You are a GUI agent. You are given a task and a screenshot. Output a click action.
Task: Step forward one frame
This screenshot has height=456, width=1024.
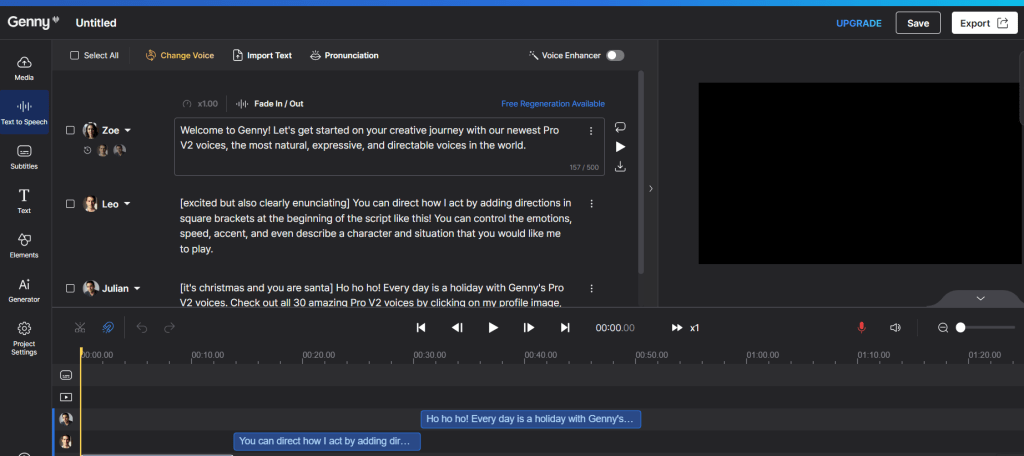529,327
